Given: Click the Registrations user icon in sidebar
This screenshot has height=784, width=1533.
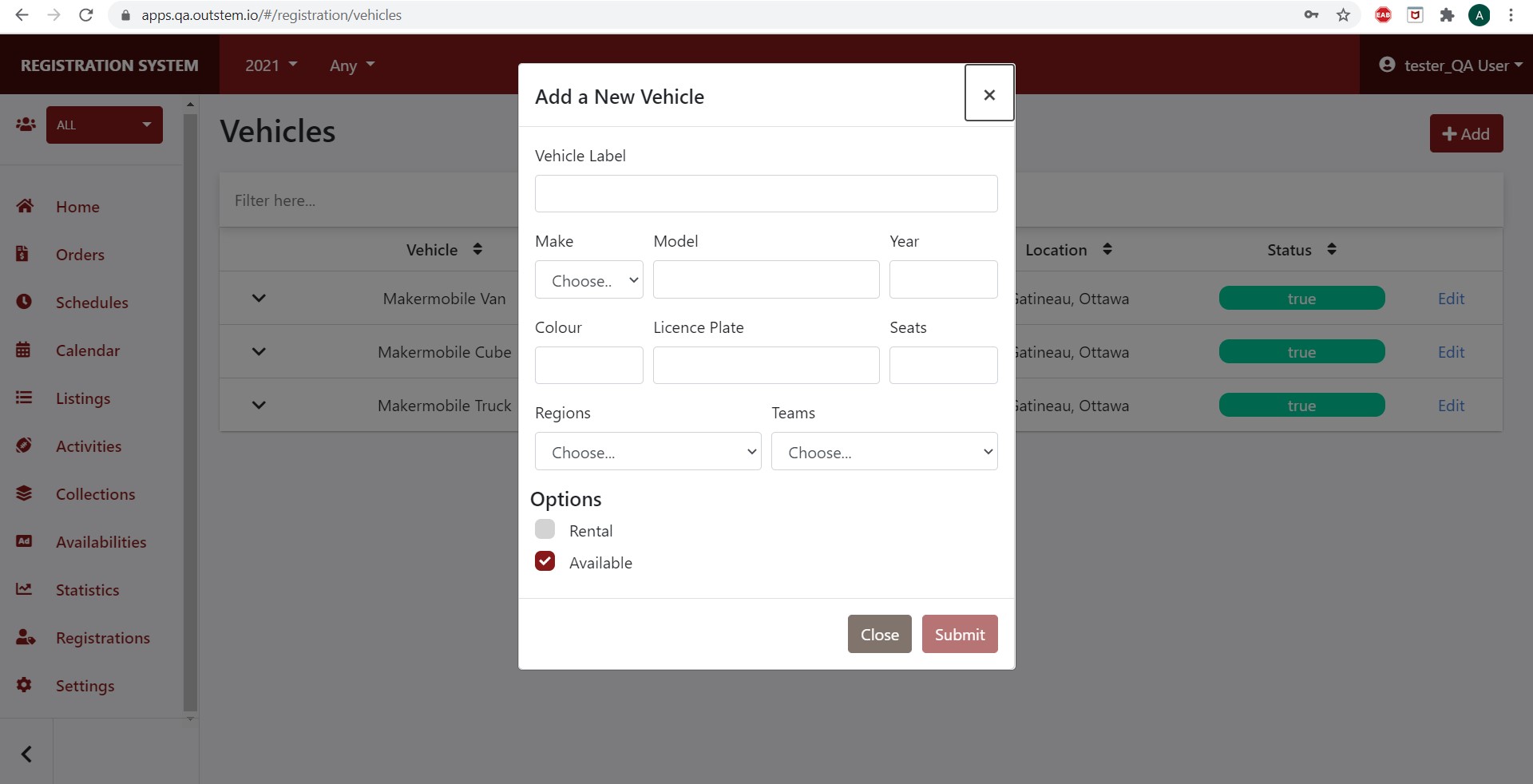Looking at the screenshot, I should point(26,637).
